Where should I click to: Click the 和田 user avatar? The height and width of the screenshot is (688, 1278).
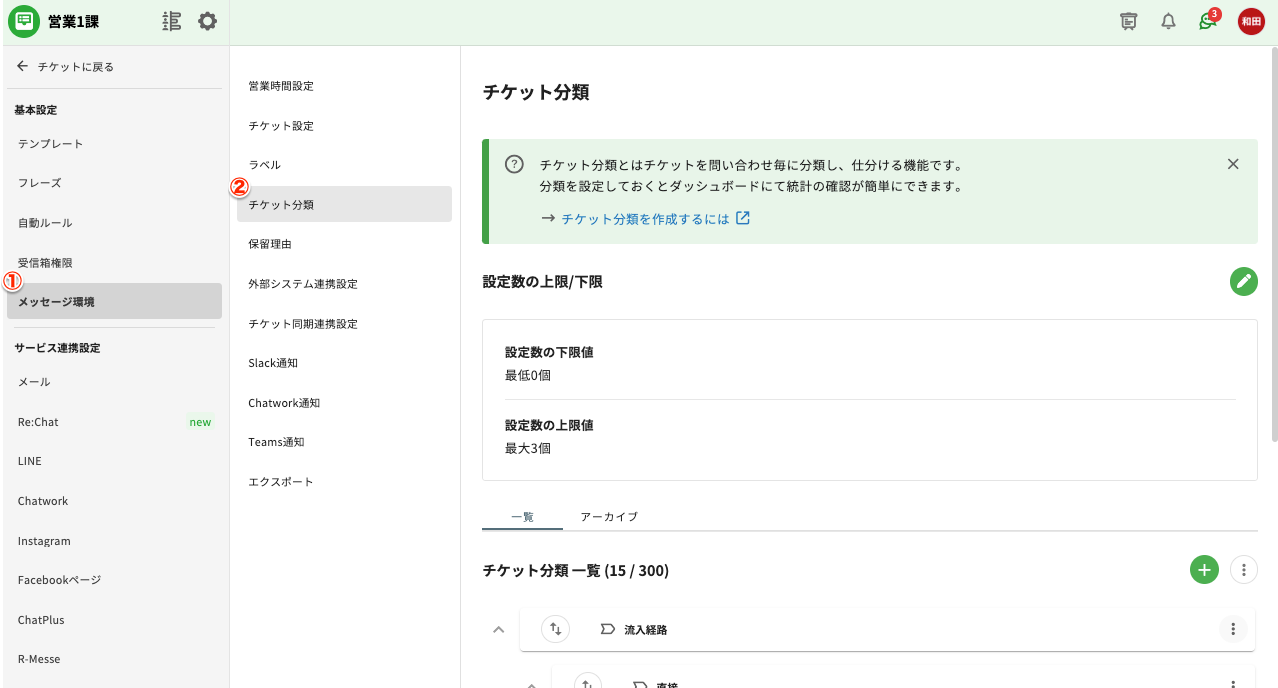click(1251, 22)
